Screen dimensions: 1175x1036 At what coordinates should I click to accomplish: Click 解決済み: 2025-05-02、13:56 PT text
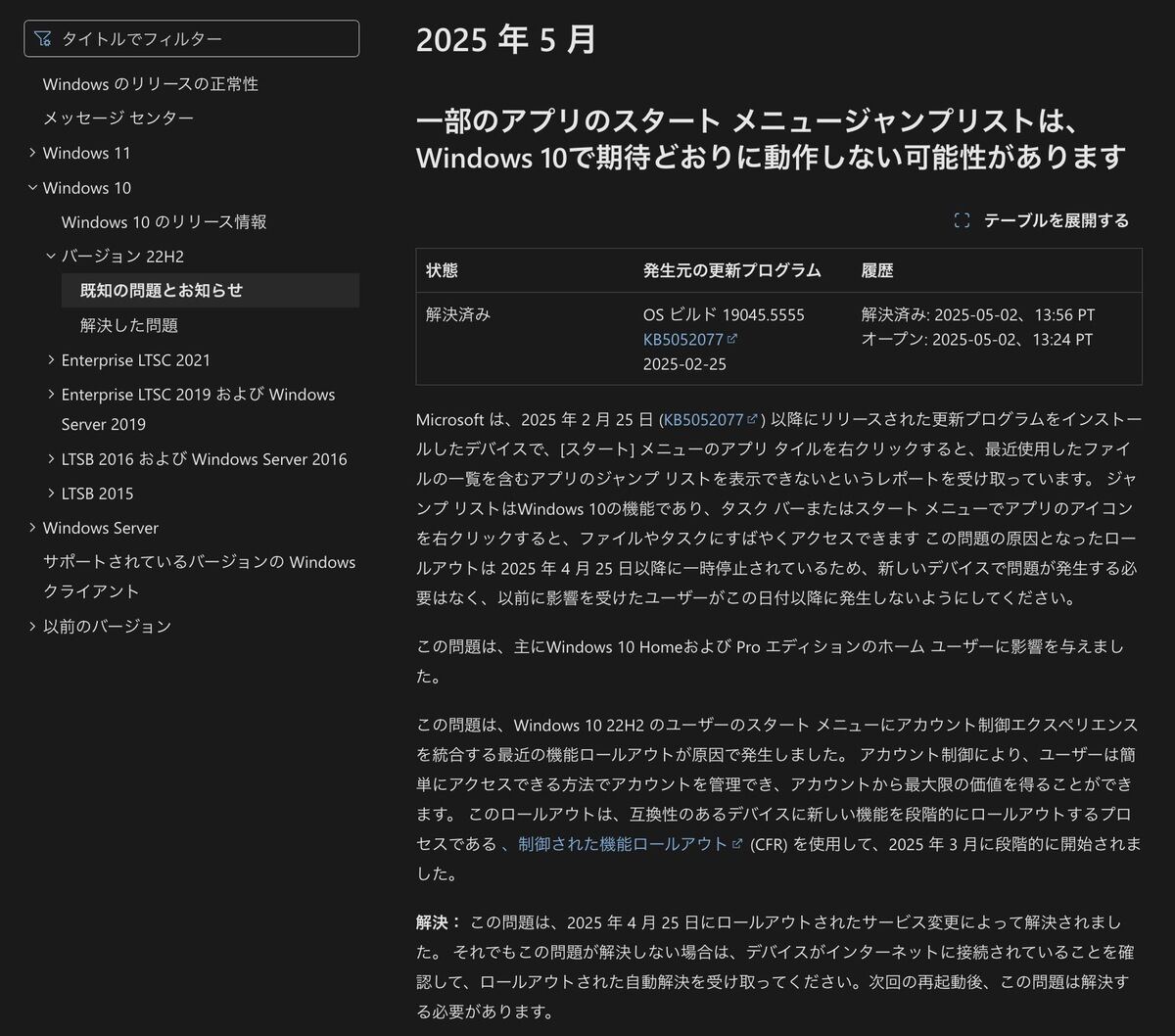[x=978, y=315]
